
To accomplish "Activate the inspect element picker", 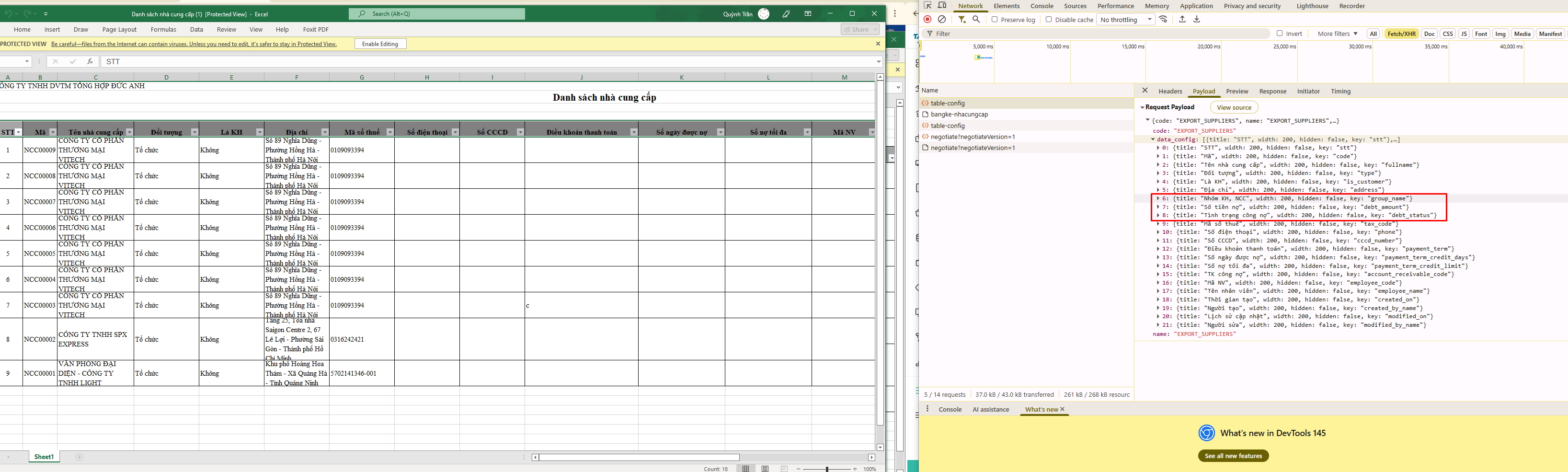I will (x=927, y=5).
